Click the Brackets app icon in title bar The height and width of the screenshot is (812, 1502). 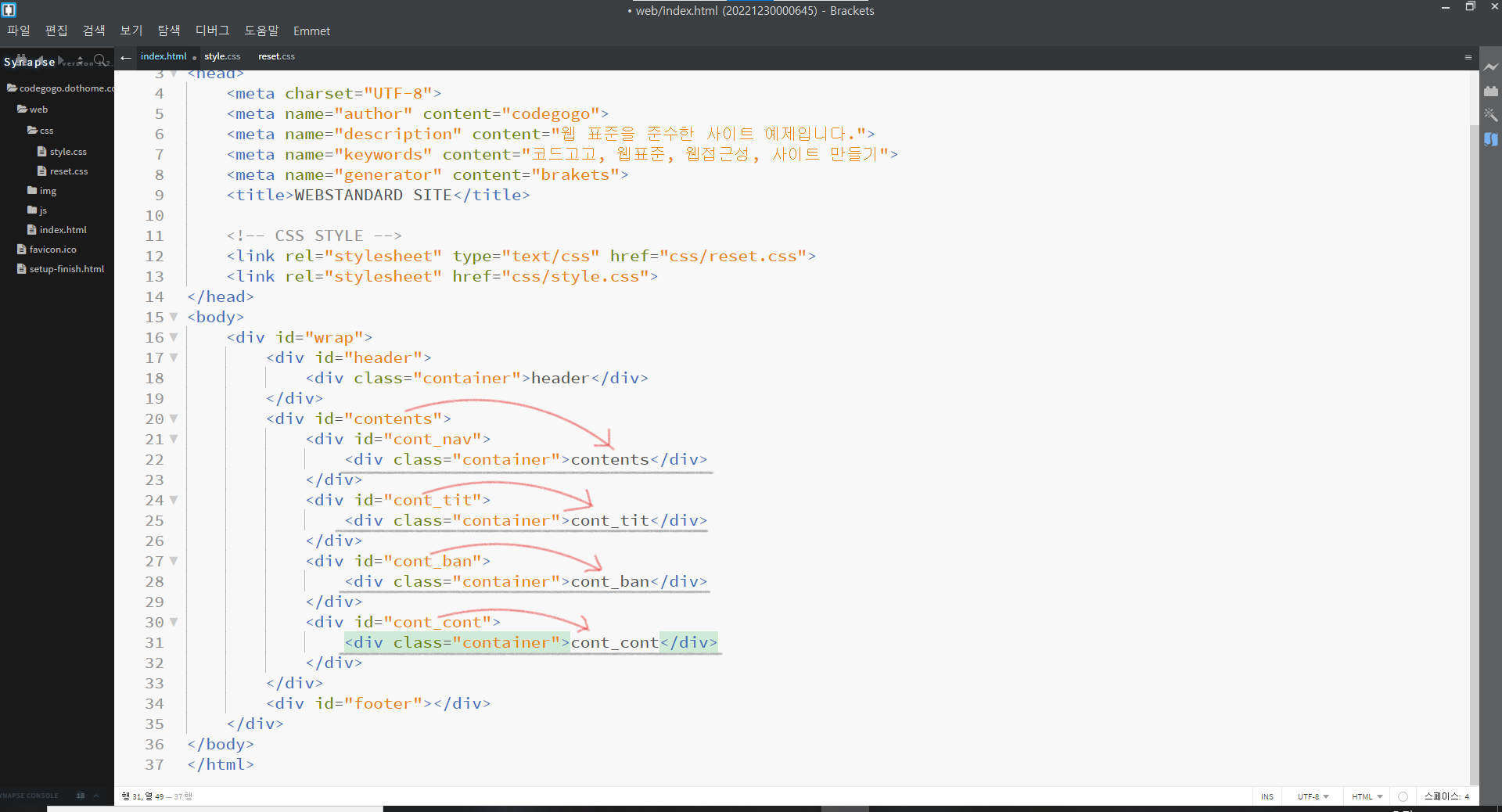[9, 10]
